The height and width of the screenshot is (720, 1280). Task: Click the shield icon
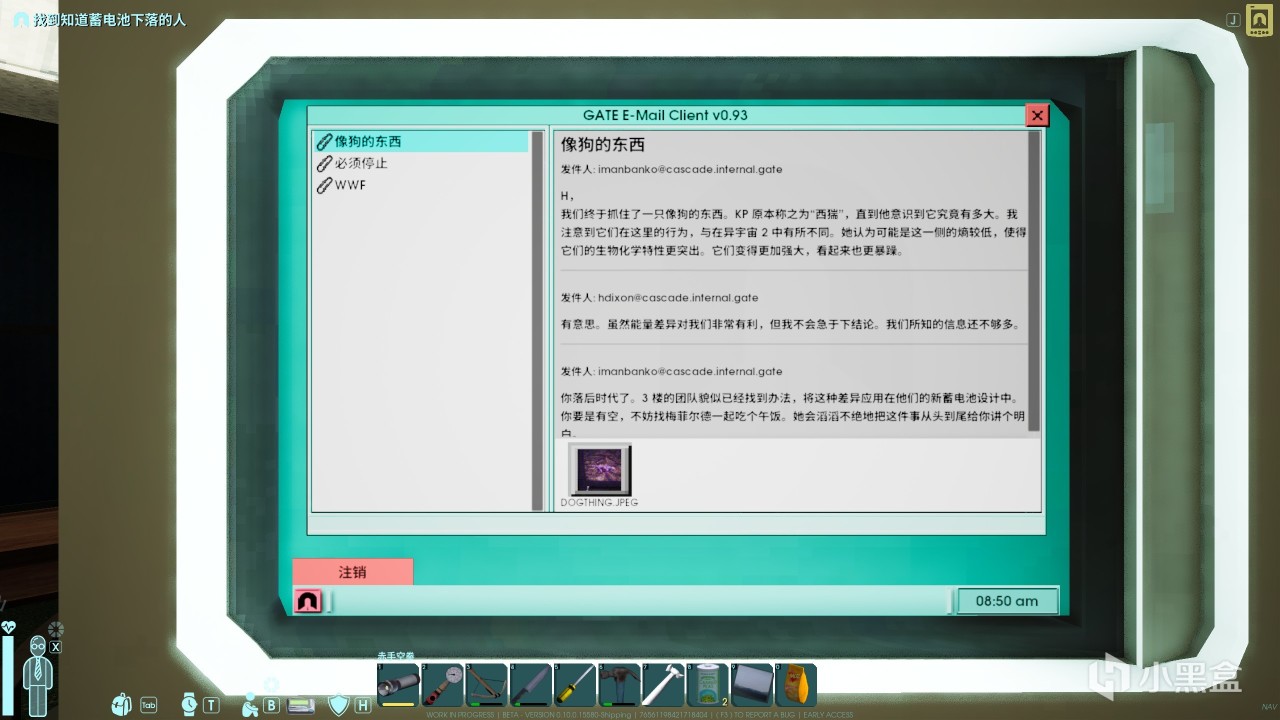click(339, 705)
